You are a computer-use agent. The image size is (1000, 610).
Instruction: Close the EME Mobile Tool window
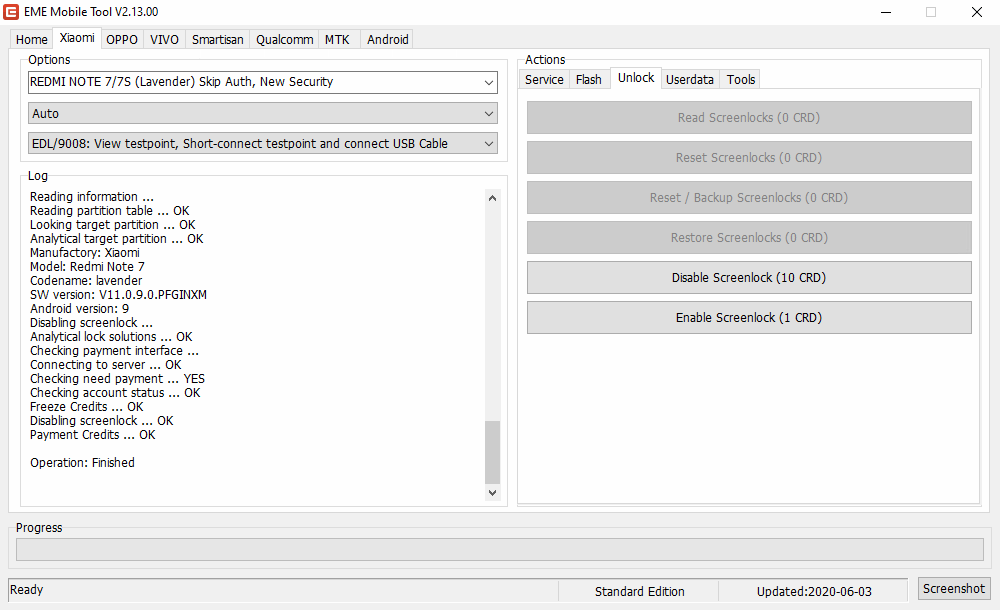click(976, 12)
